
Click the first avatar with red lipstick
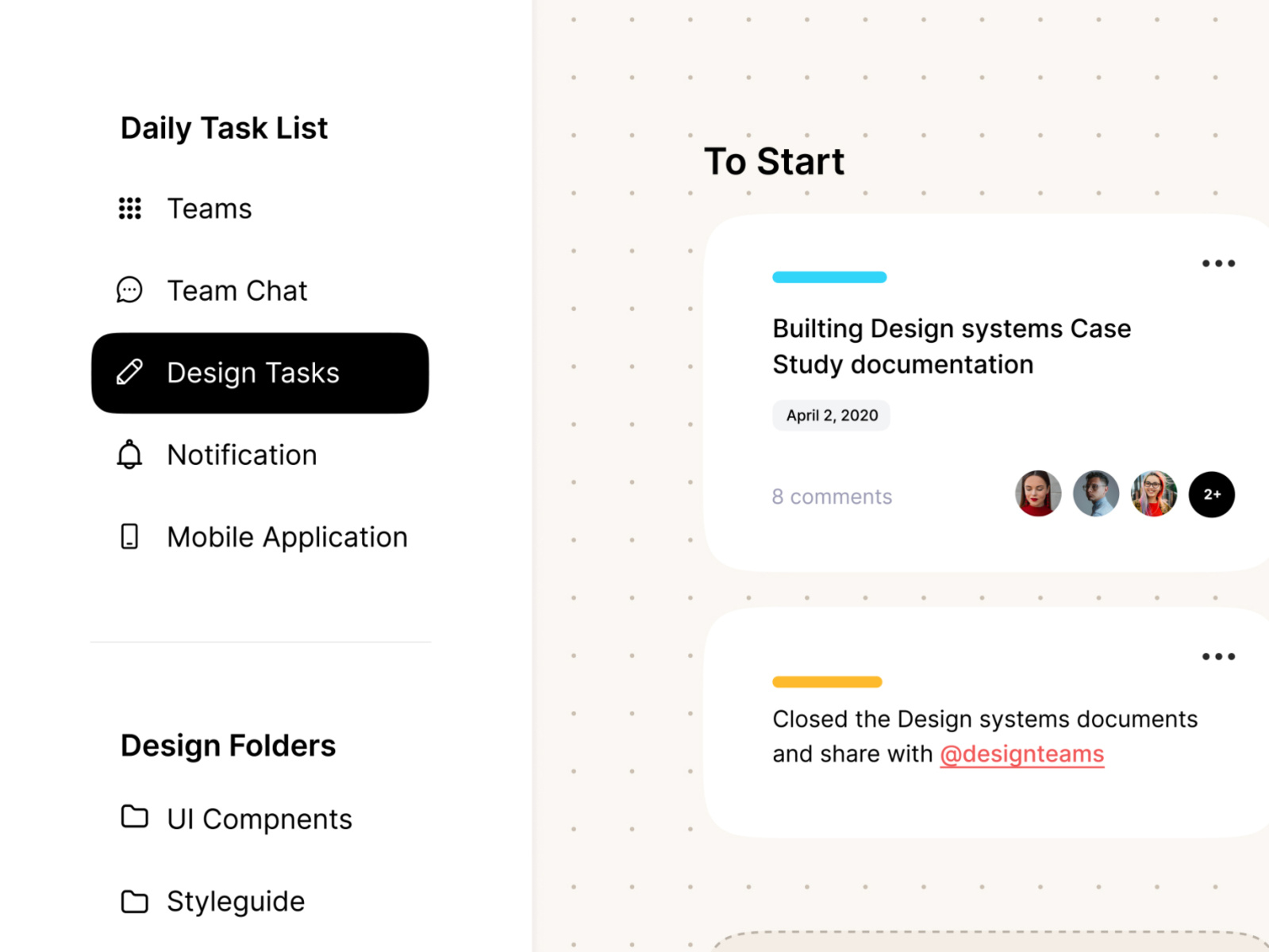tap(1037, 493)
